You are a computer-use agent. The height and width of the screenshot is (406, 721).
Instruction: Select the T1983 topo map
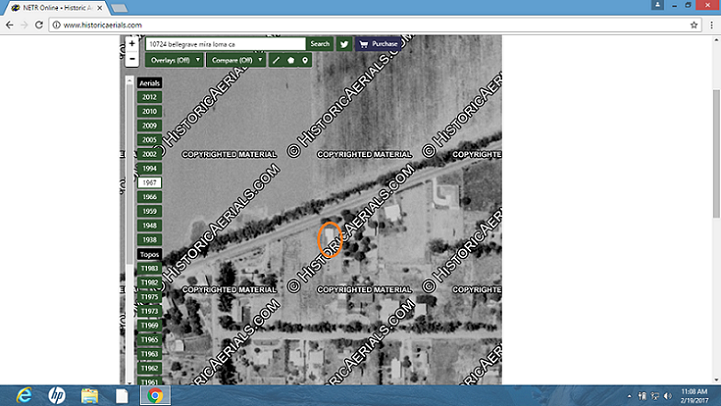pyautogui.click(x=149, y=269)
